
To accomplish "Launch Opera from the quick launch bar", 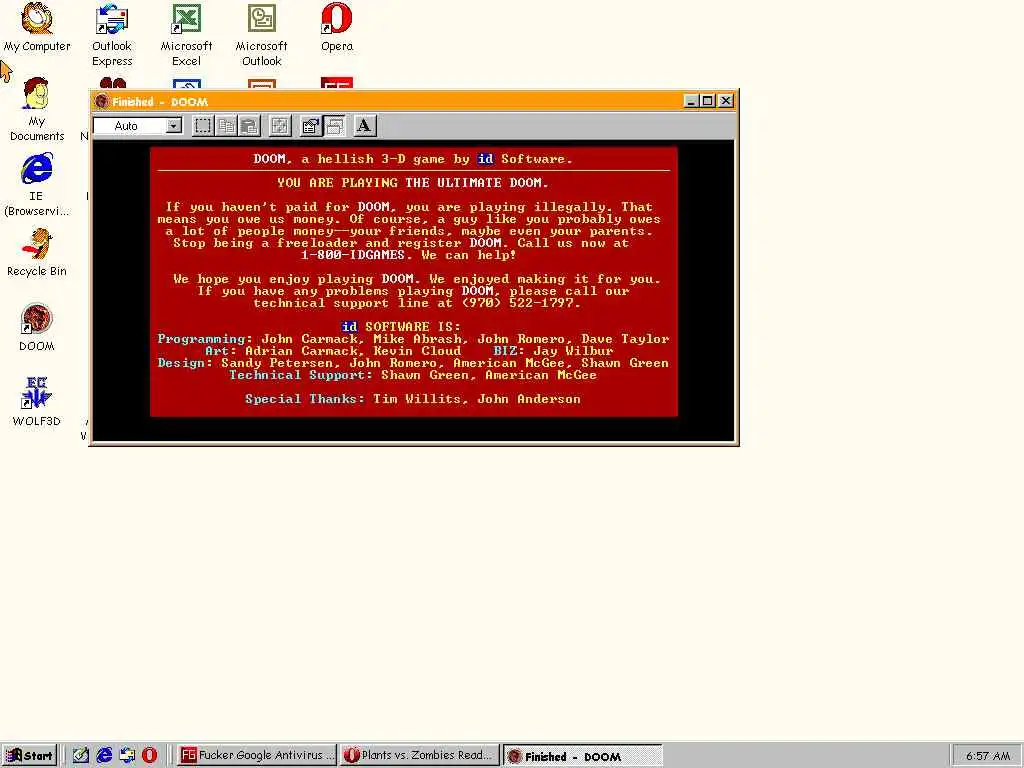I will click(150, 756).
